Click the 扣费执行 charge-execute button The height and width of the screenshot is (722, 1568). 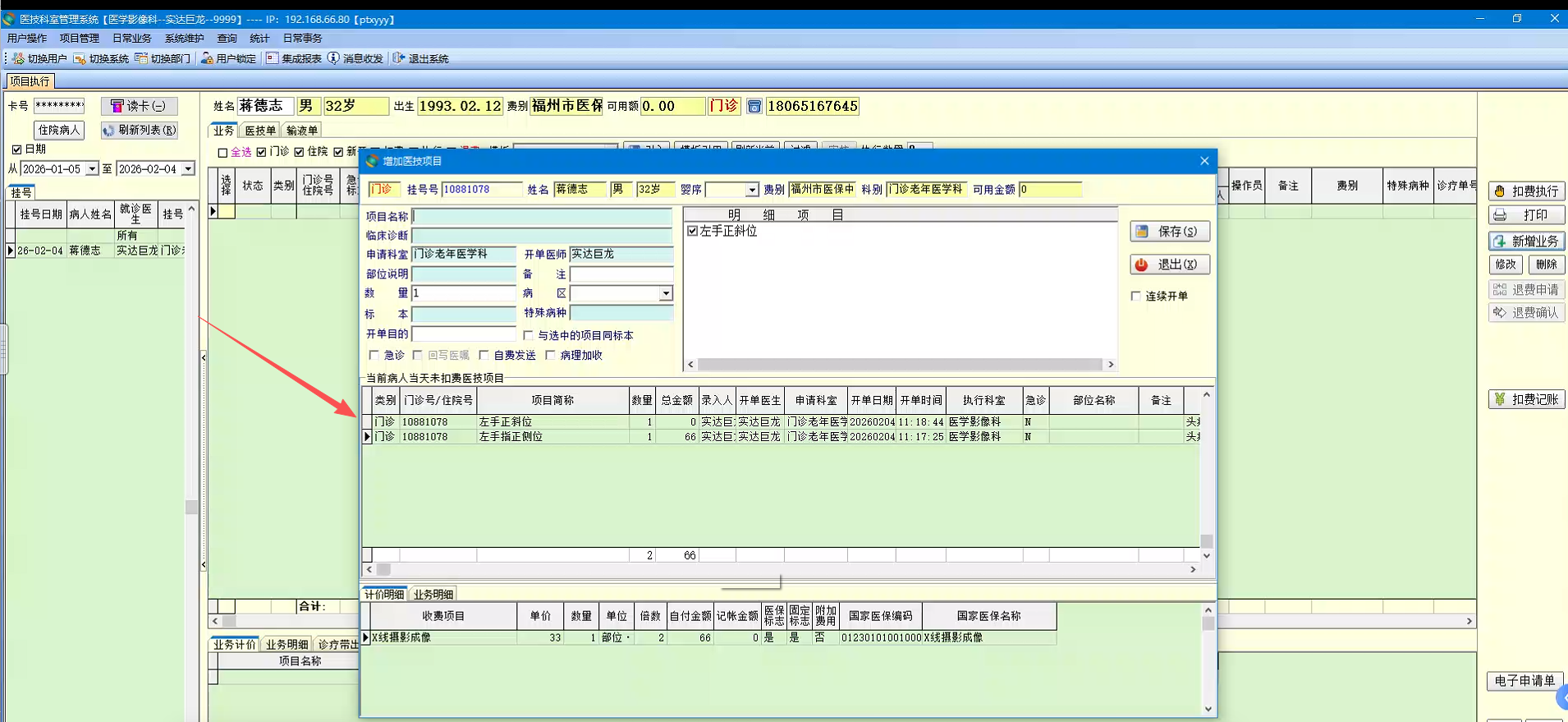[x=1527, y=191]
